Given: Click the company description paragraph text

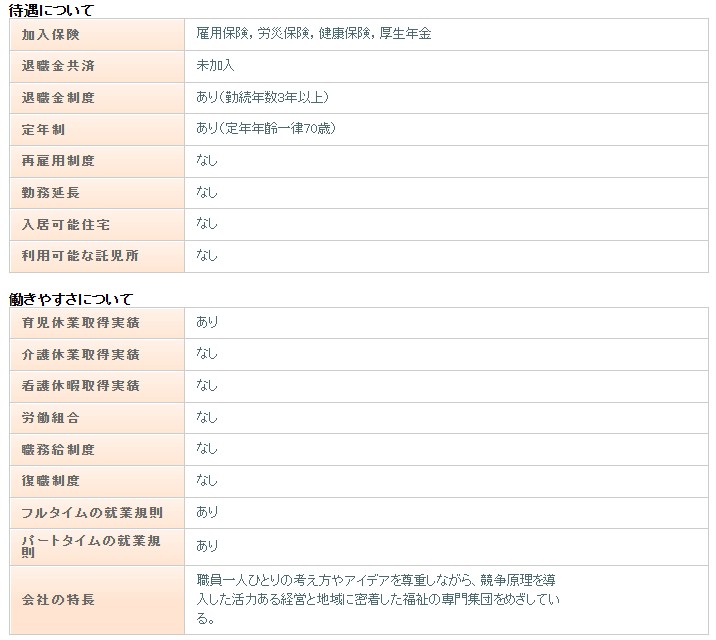Looking at the screenshot, I should [378, 599].
